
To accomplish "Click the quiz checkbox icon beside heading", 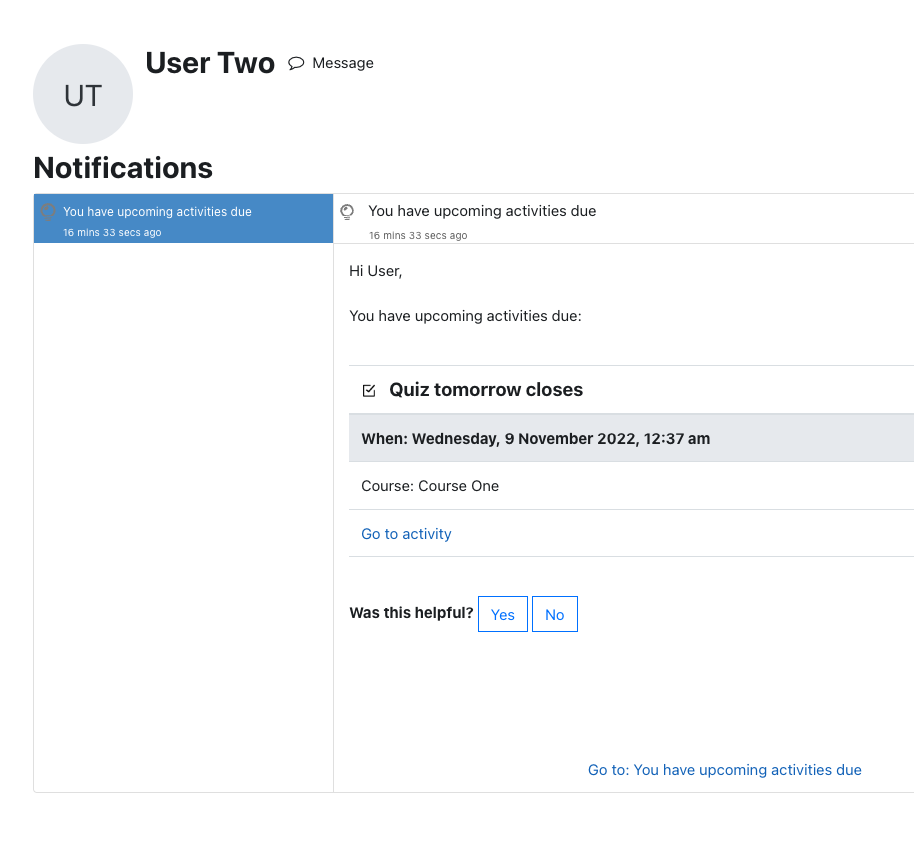I will pos(369,390).
